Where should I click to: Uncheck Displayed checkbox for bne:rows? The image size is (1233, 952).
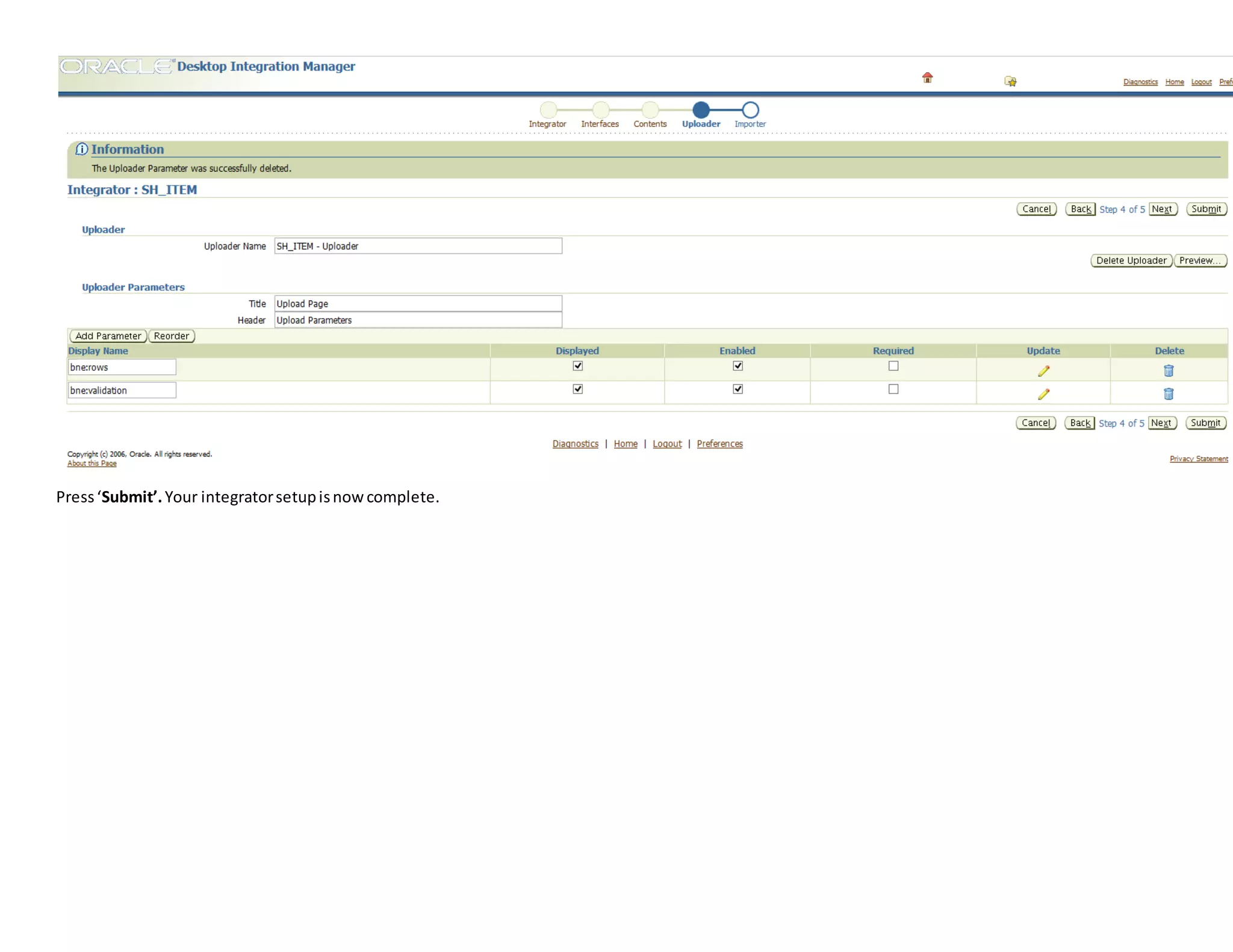(x=577, y=366)
